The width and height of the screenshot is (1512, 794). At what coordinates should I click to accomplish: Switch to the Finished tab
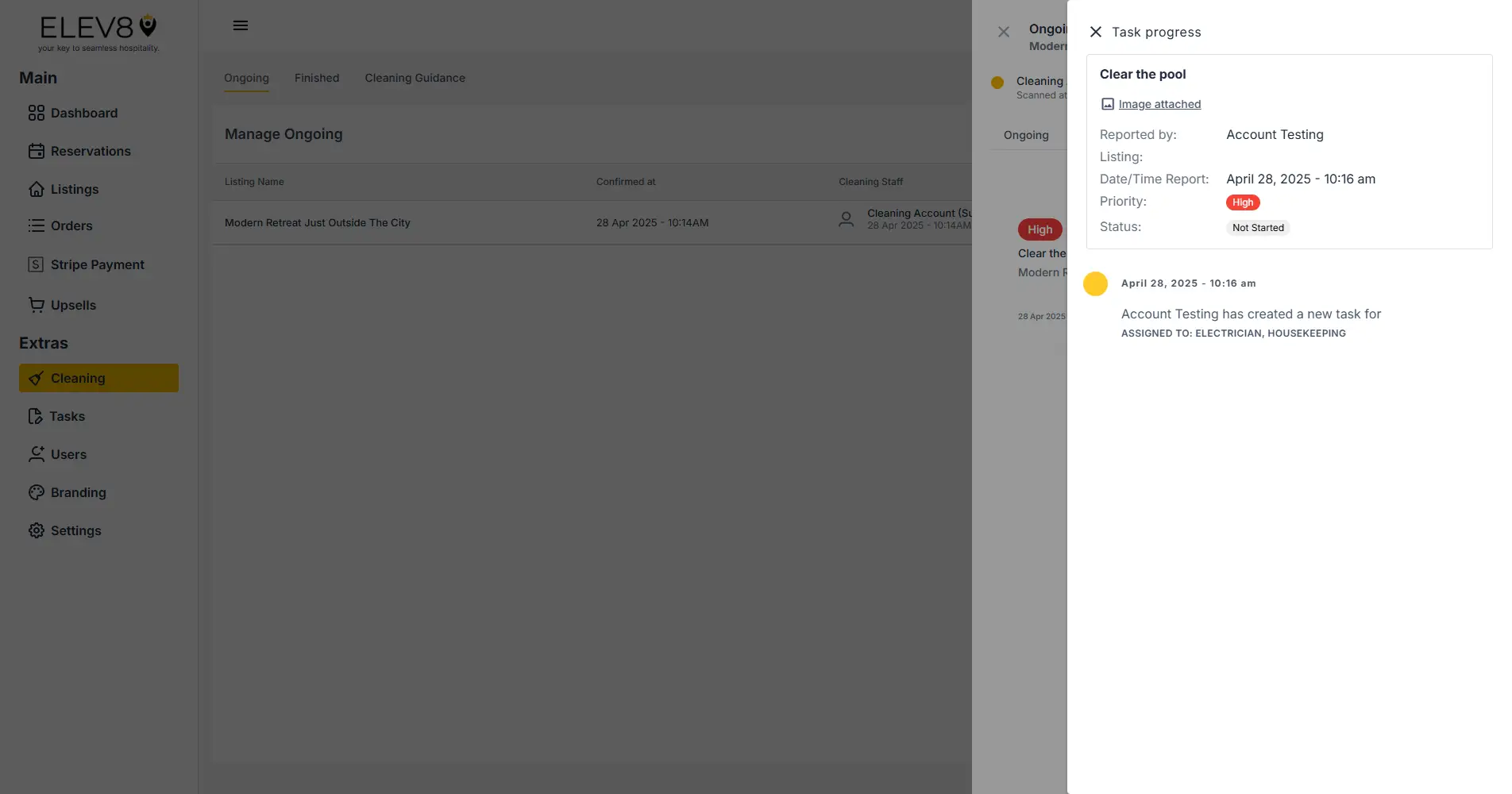tap(316, 78)
